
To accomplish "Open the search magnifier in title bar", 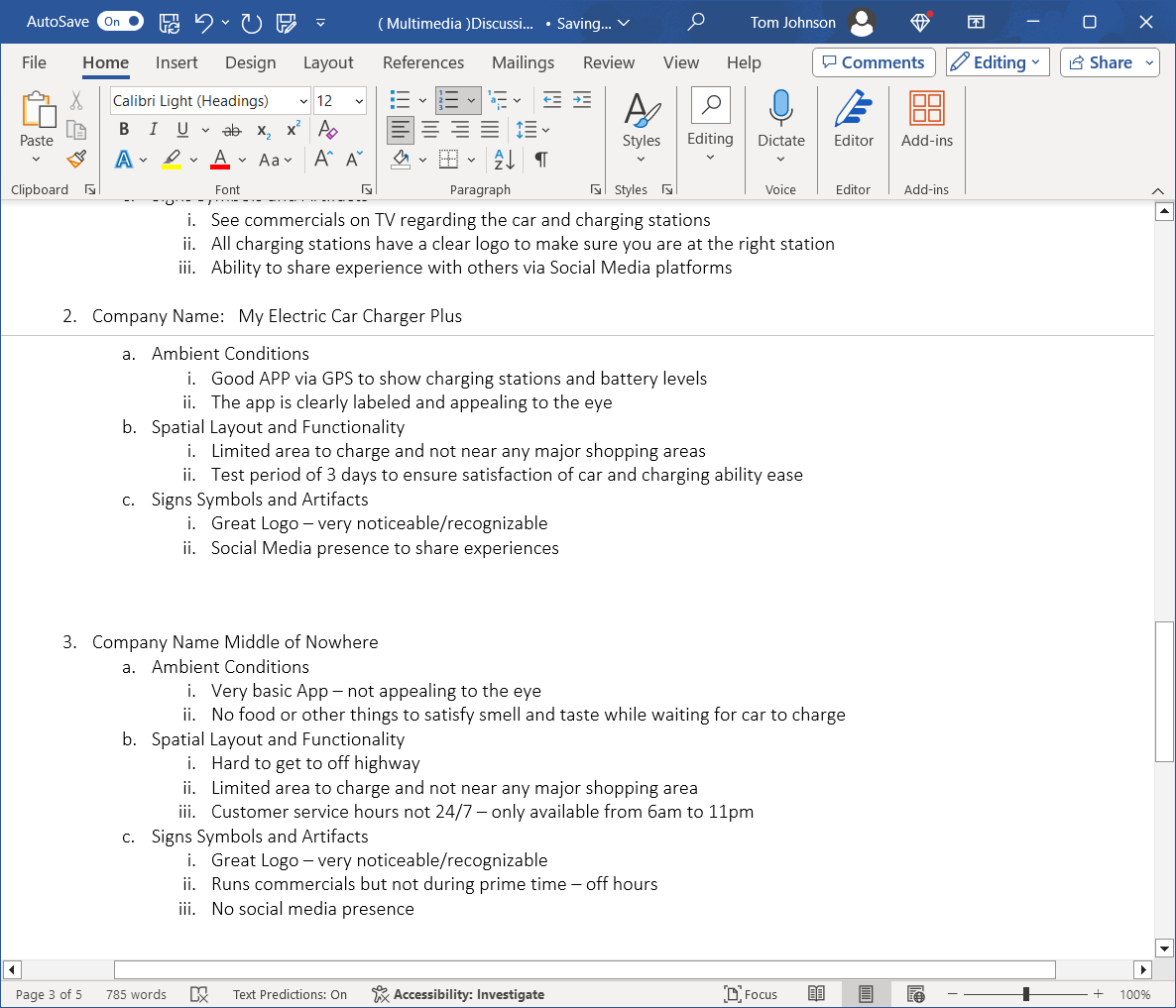I will click(696, 22).
